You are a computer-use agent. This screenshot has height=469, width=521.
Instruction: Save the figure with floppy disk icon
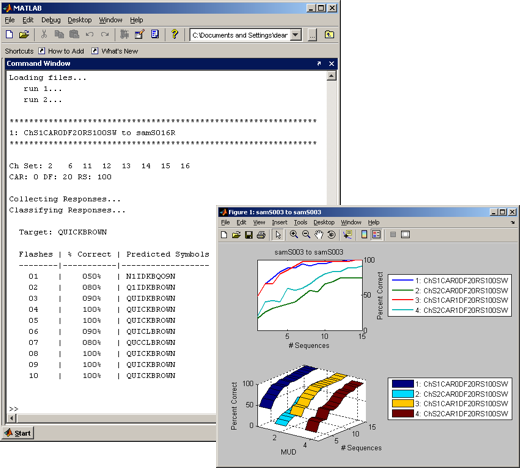tap(248, 235)
